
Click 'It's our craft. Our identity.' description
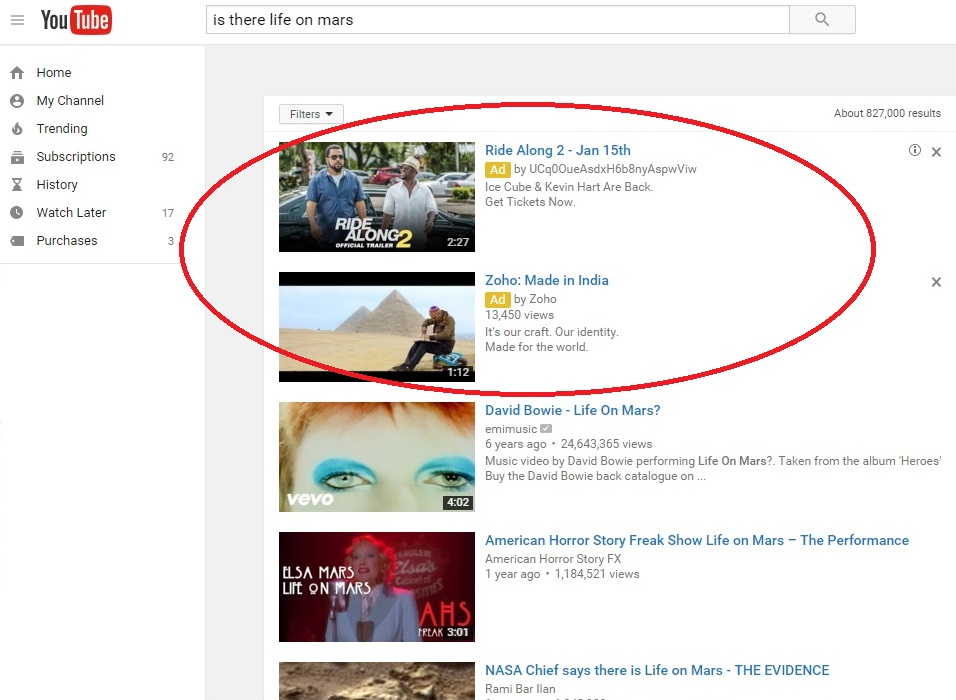(x=552, y=332)
